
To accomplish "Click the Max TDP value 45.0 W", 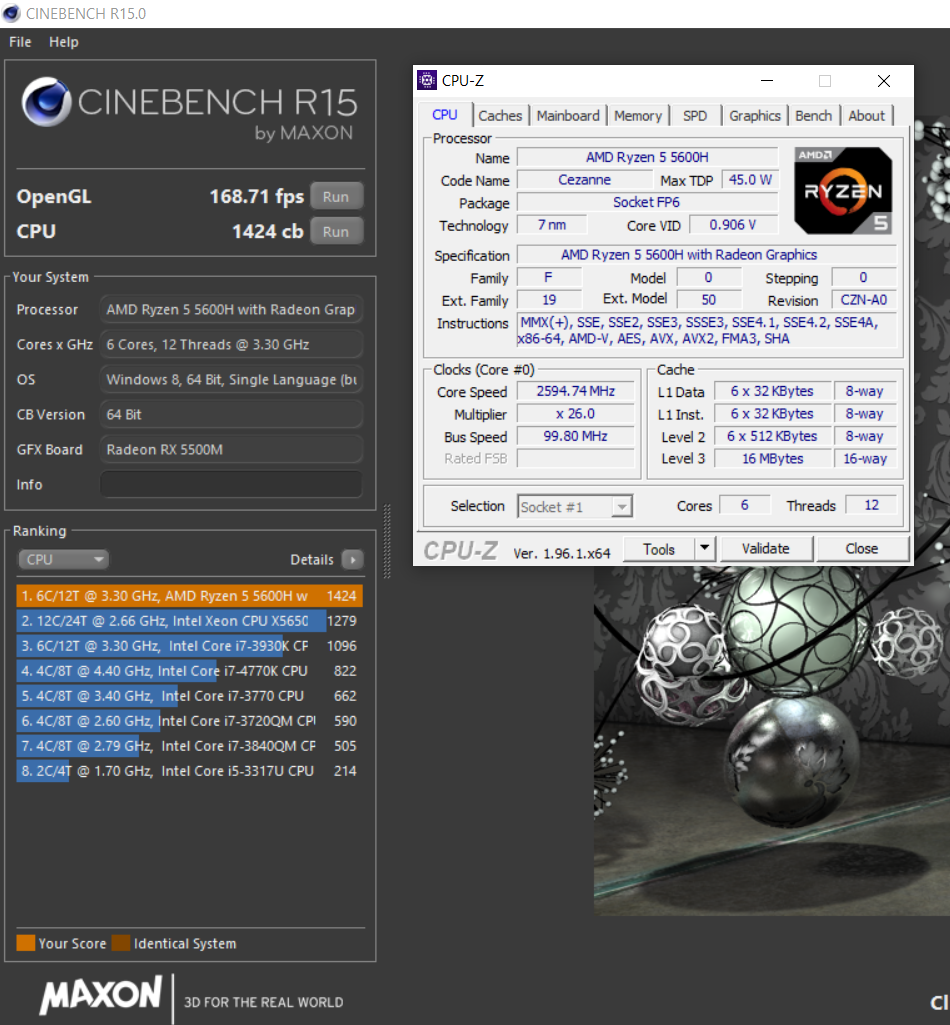I will (750, 180).
